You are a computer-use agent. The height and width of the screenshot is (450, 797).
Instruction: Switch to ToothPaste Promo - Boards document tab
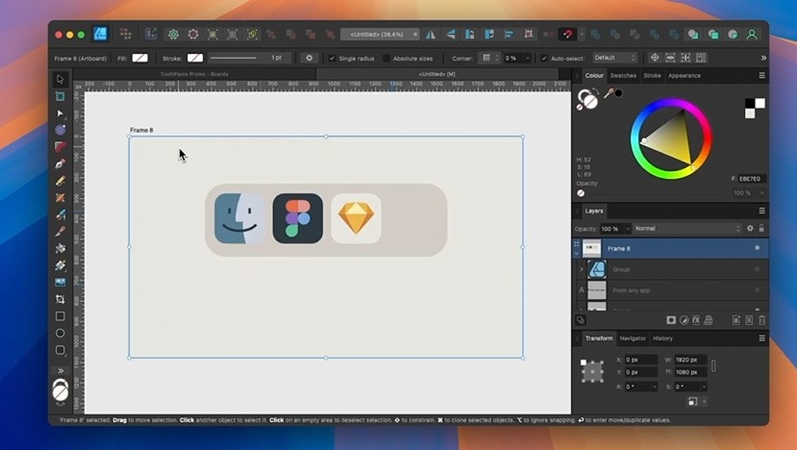click(194, 74)
